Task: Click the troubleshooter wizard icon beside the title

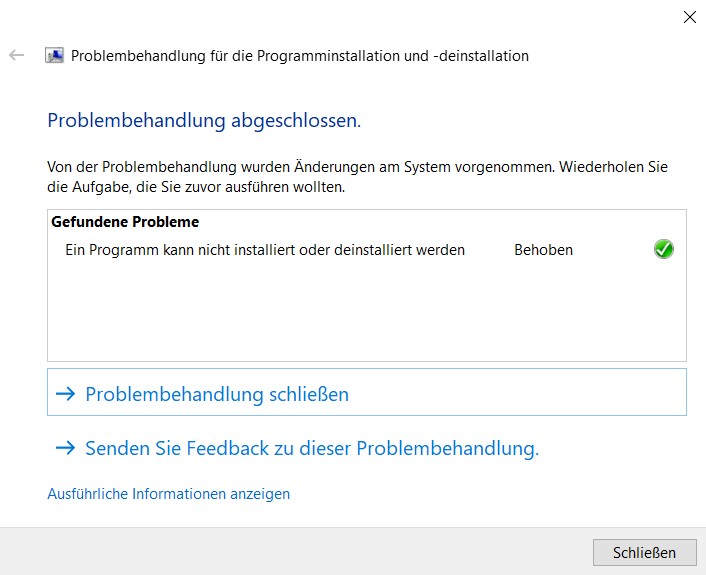Action: coord(54,55)
